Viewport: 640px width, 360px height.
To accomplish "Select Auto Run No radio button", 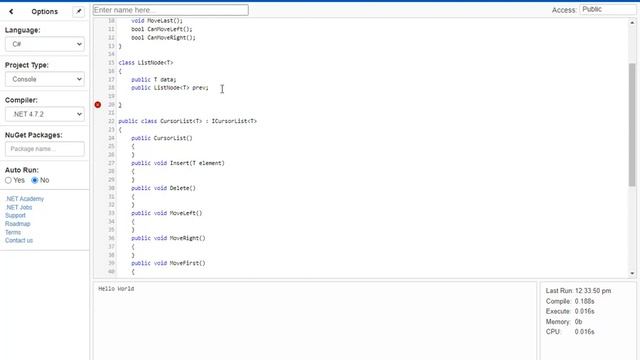I will (35, 180).
